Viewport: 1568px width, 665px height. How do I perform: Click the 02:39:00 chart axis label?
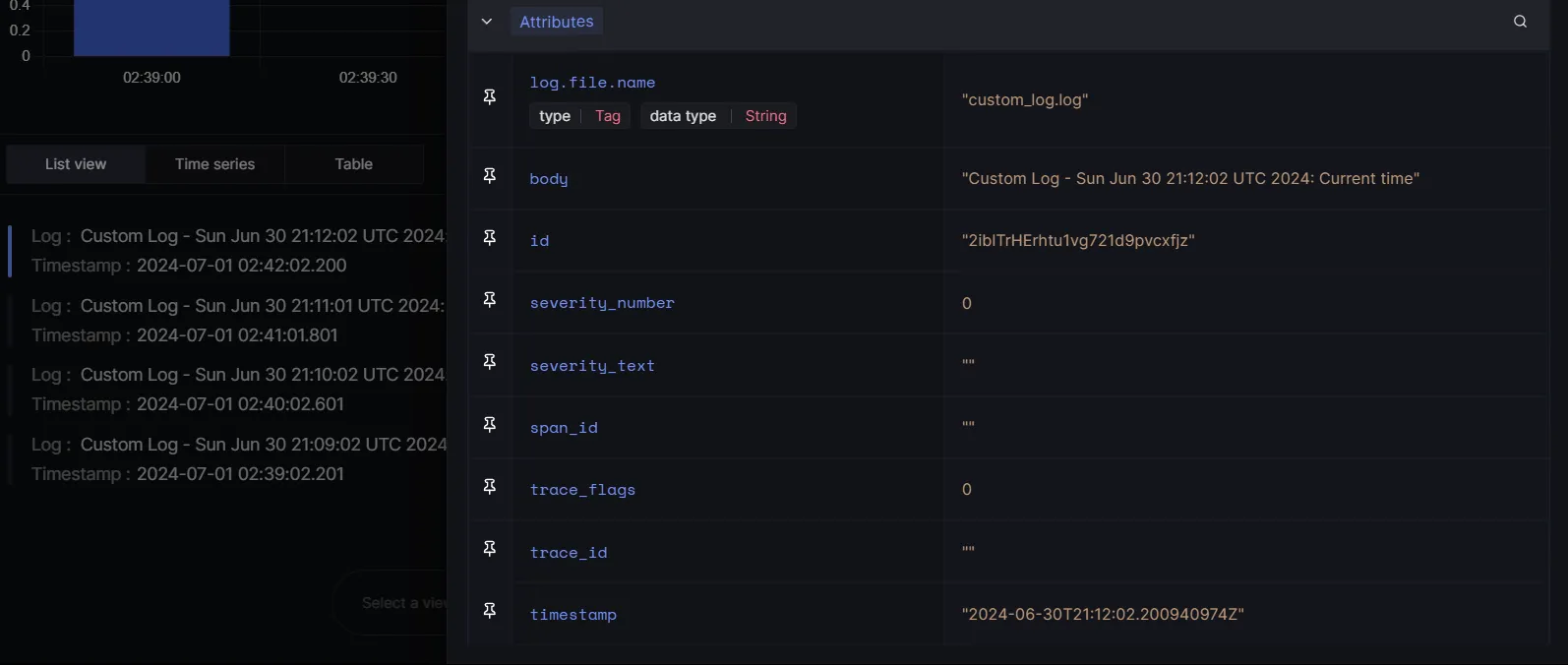click(x=151, y=78)
